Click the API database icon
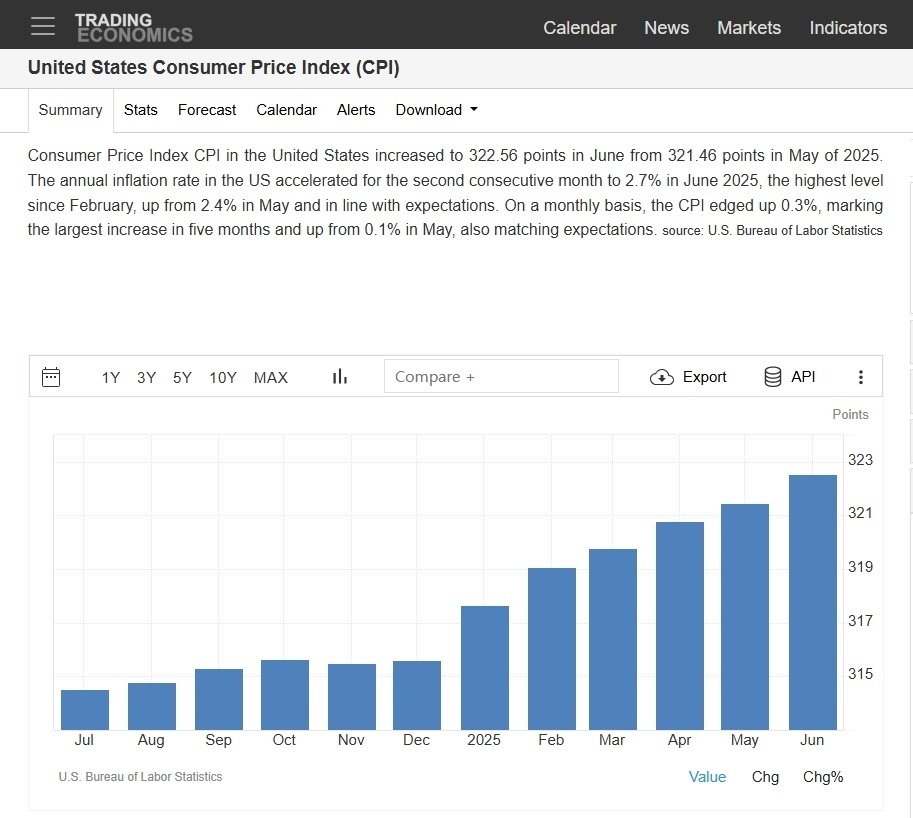The image size is (913, 818). [x=773, y=377]
